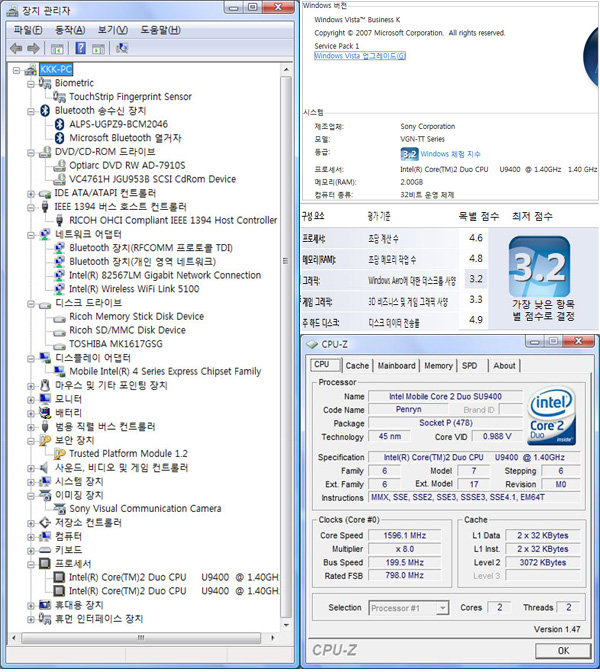Image resolution: width=600 pixels, height=672 pixels.
Task: Collapse the 네트워크 어댑터 category
Action: (x=31, y=234)
